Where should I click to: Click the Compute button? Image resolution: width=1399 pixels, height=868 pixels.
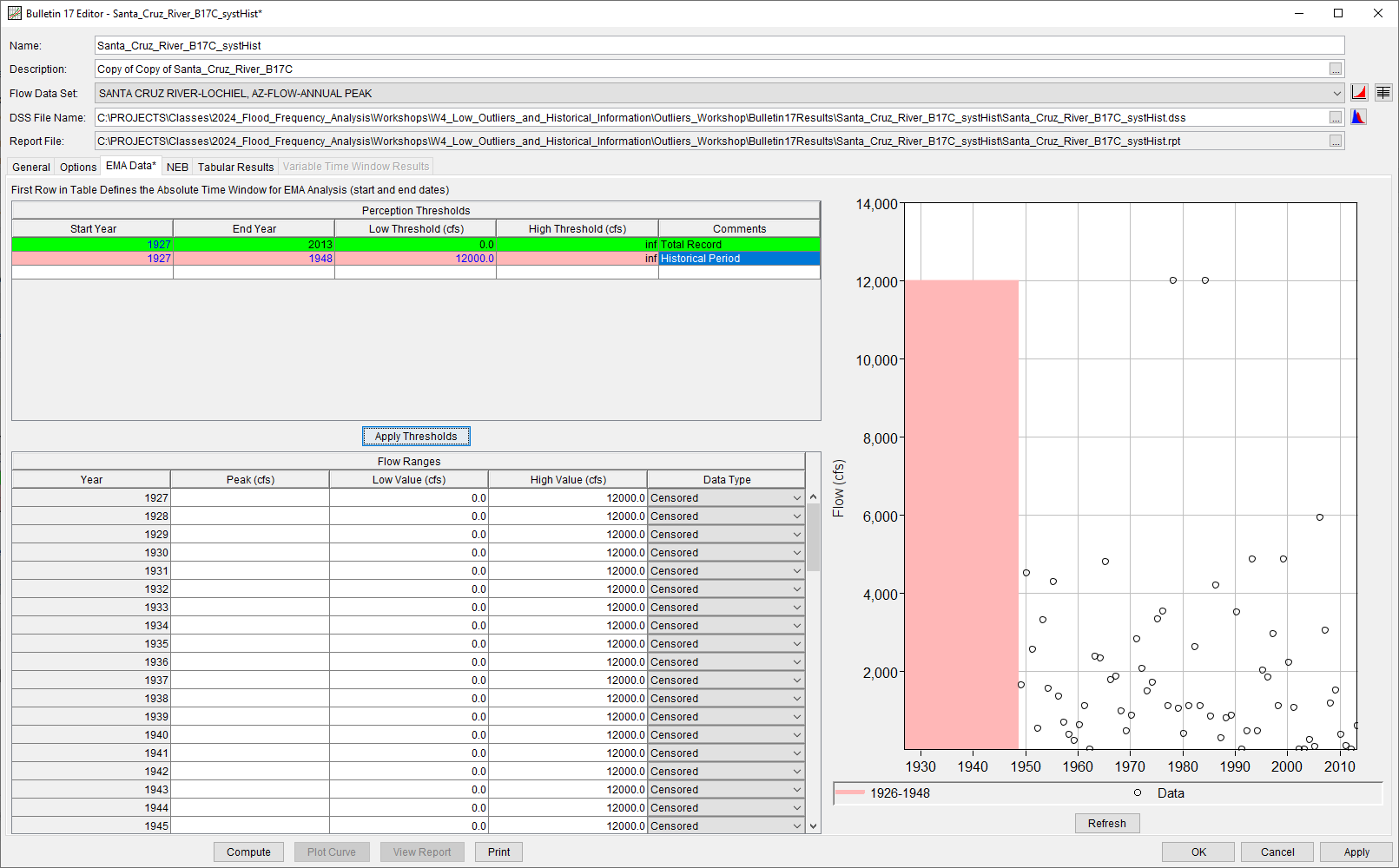[x=248, y=852]
